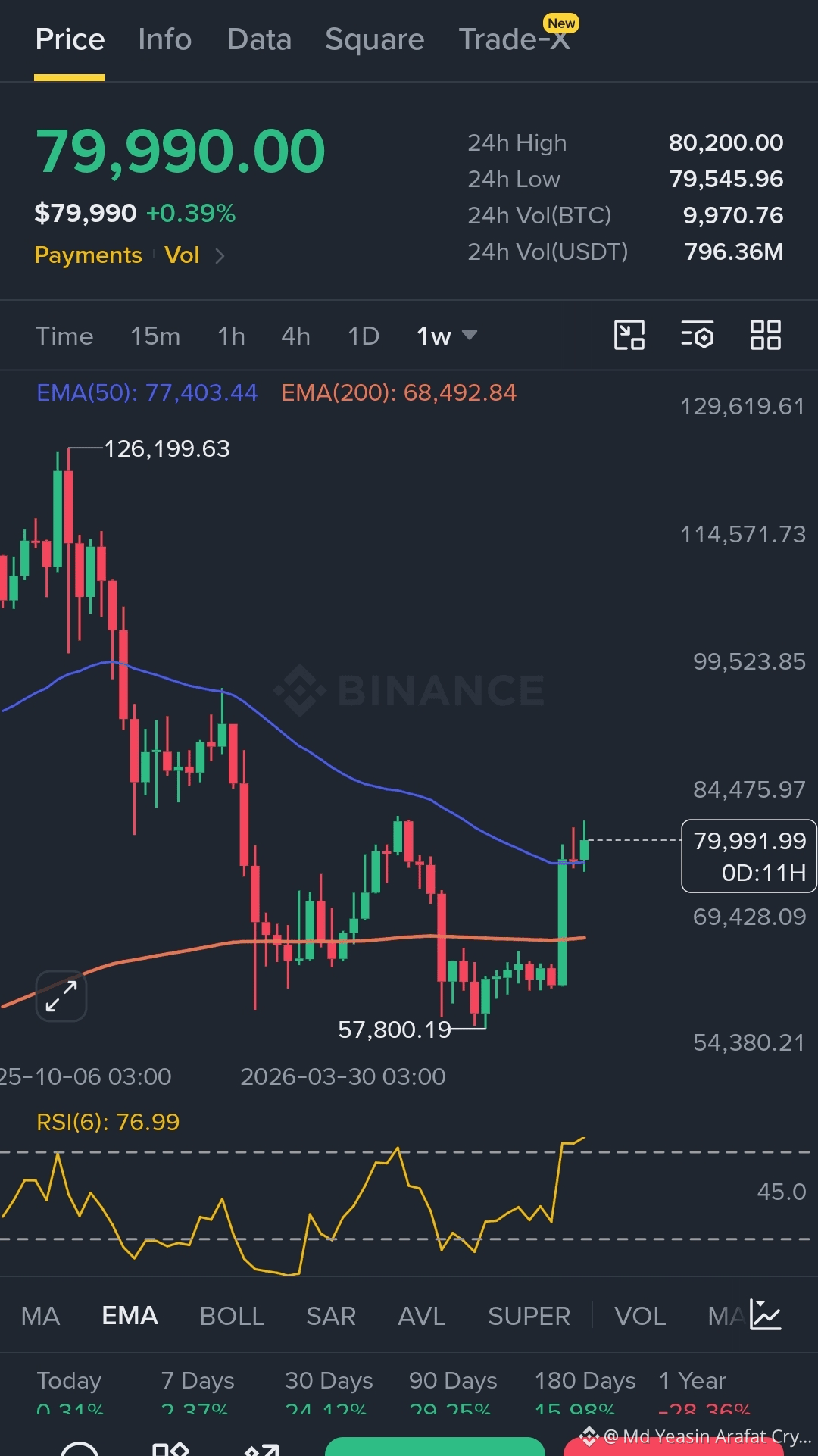Screen dimensions: 818x1456
Task: Select the SAR indicator
Action: [331, 1316]
